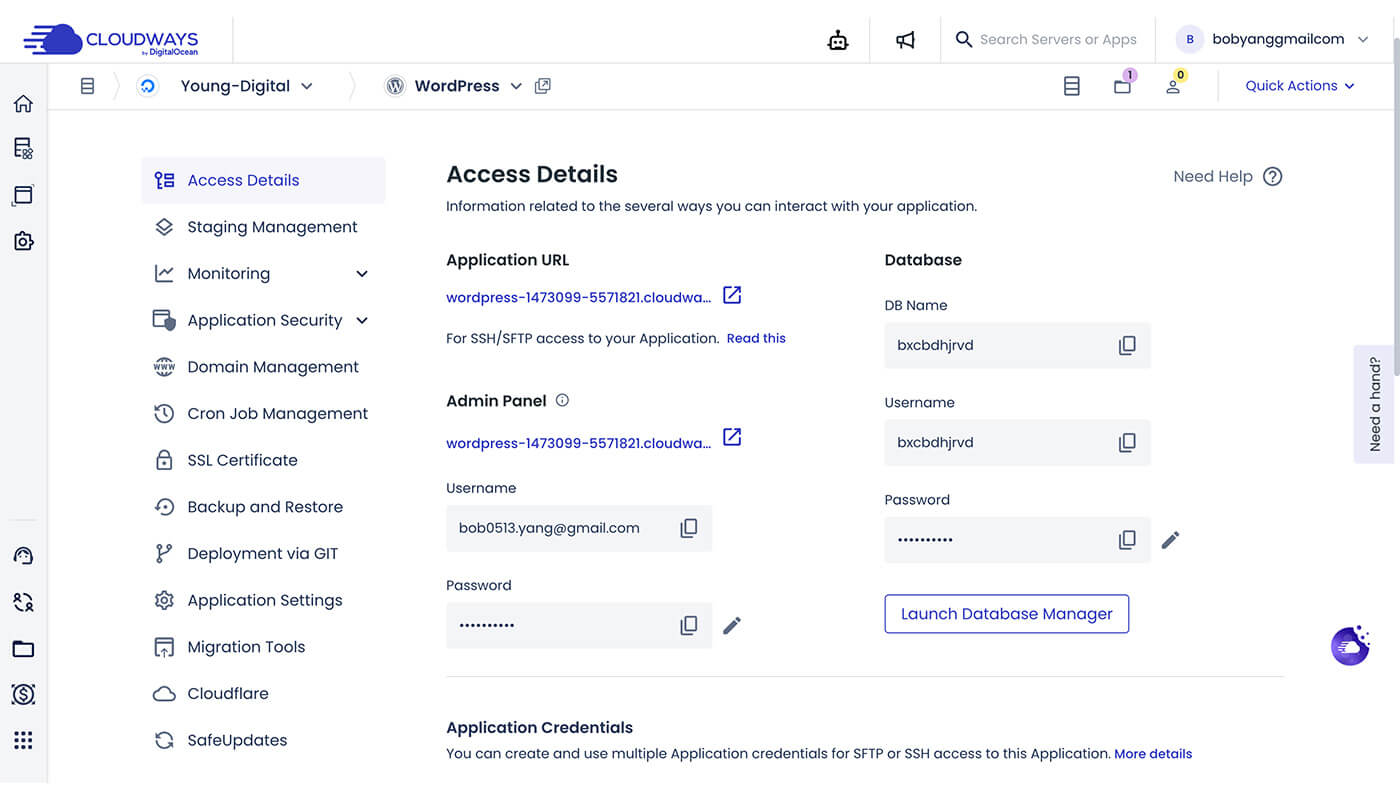Image resolution: width=1400 pixels, height=800 pixels.
Task: Click the Admin Panel info icon
Action: 562,400
